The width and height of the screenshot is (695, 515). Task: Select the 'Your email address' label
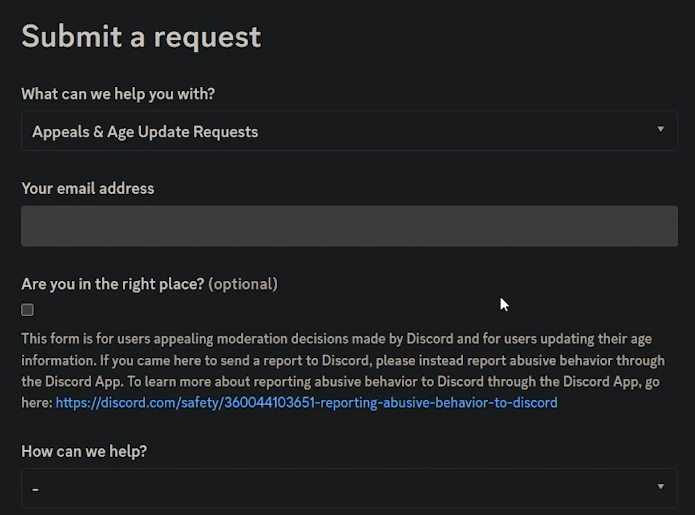coord(88,188)
